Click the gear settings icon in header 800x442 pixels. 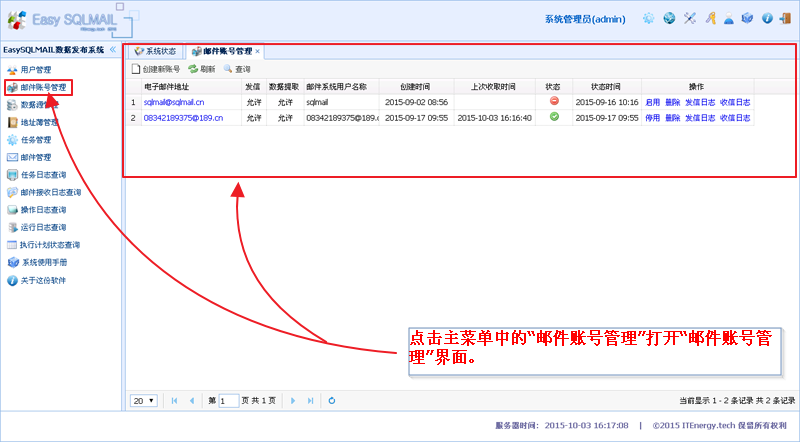tap(648, 19)
